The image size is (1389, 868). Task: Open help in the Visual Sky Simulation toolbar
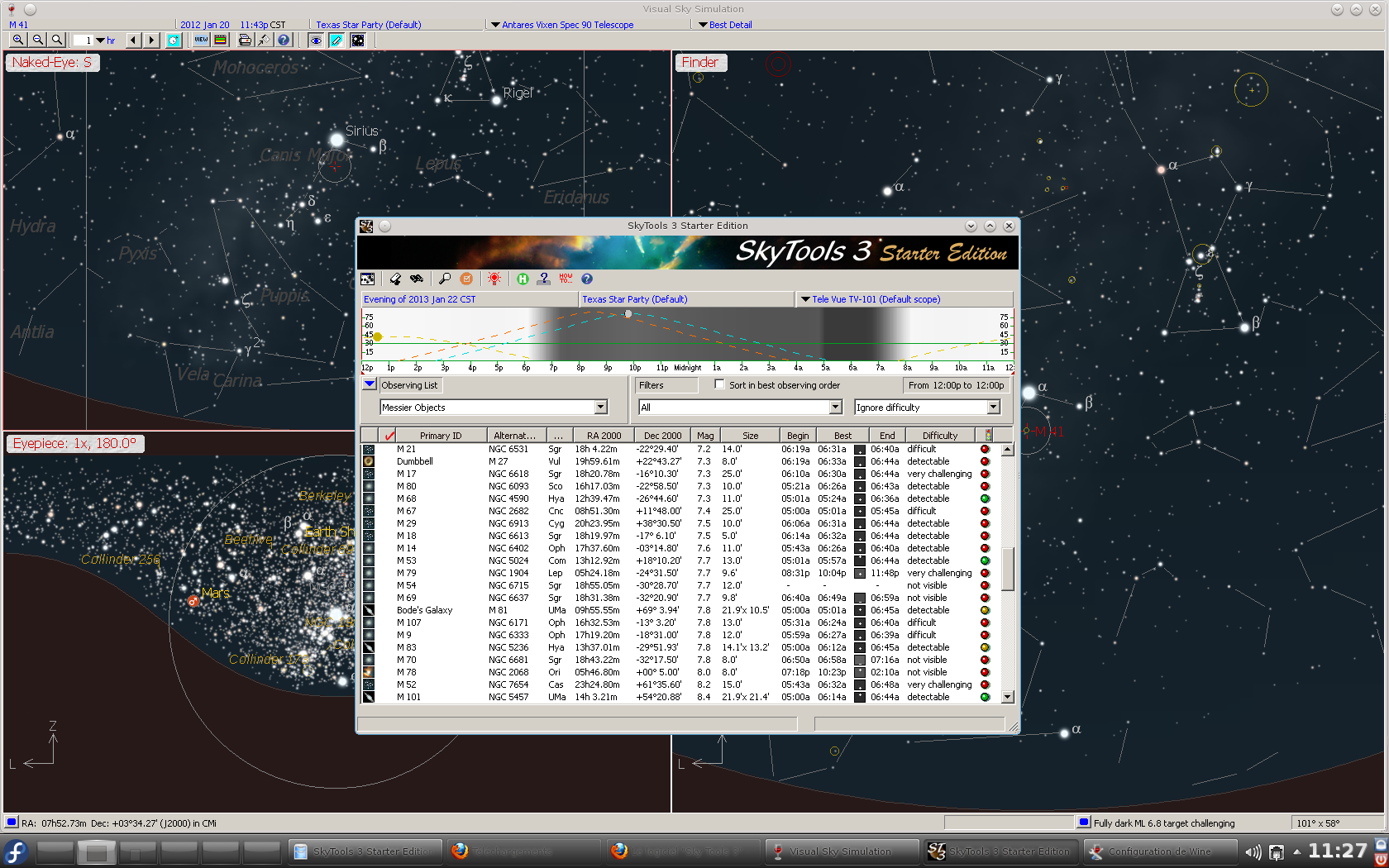pos(284,40)
